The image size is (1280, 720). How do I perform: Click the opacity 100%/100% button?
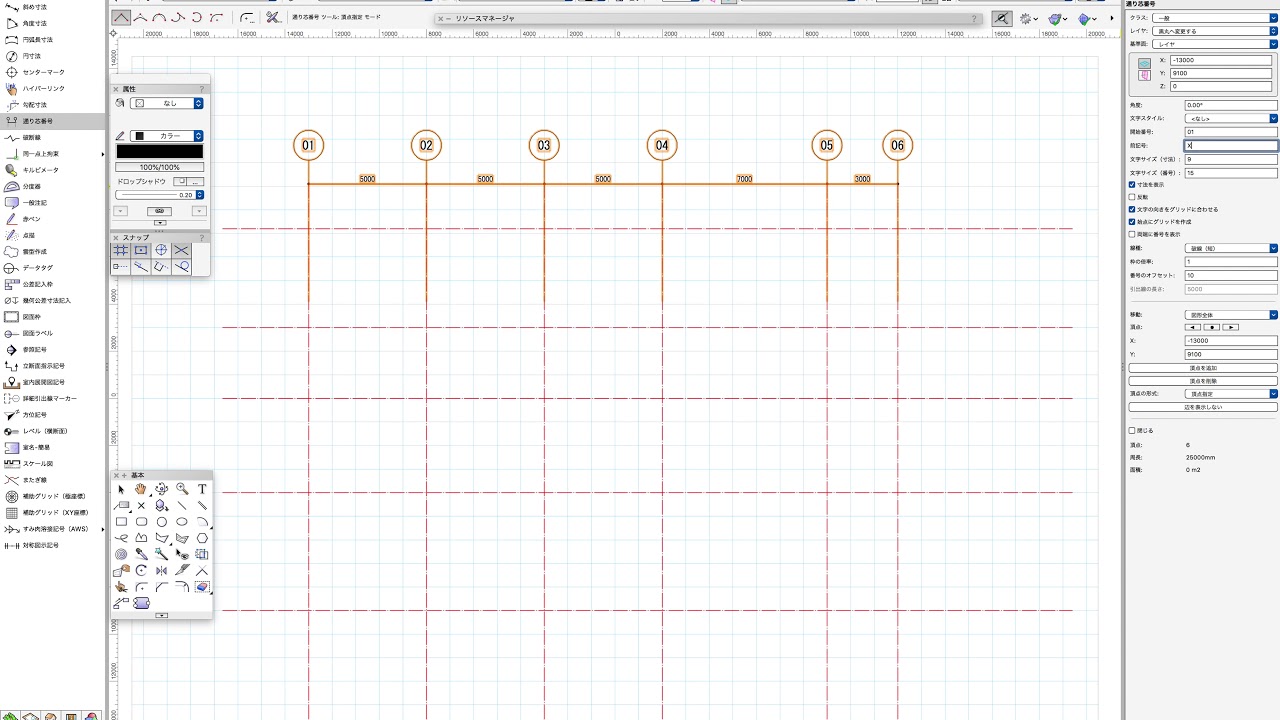(x=160, y=167)
